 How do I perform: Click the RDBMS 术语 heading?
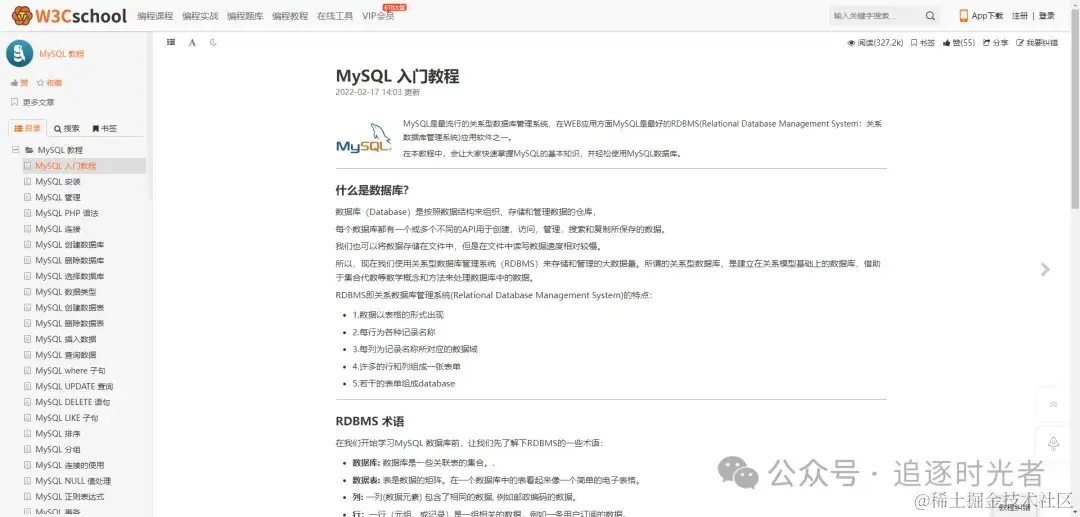[370, 421]
